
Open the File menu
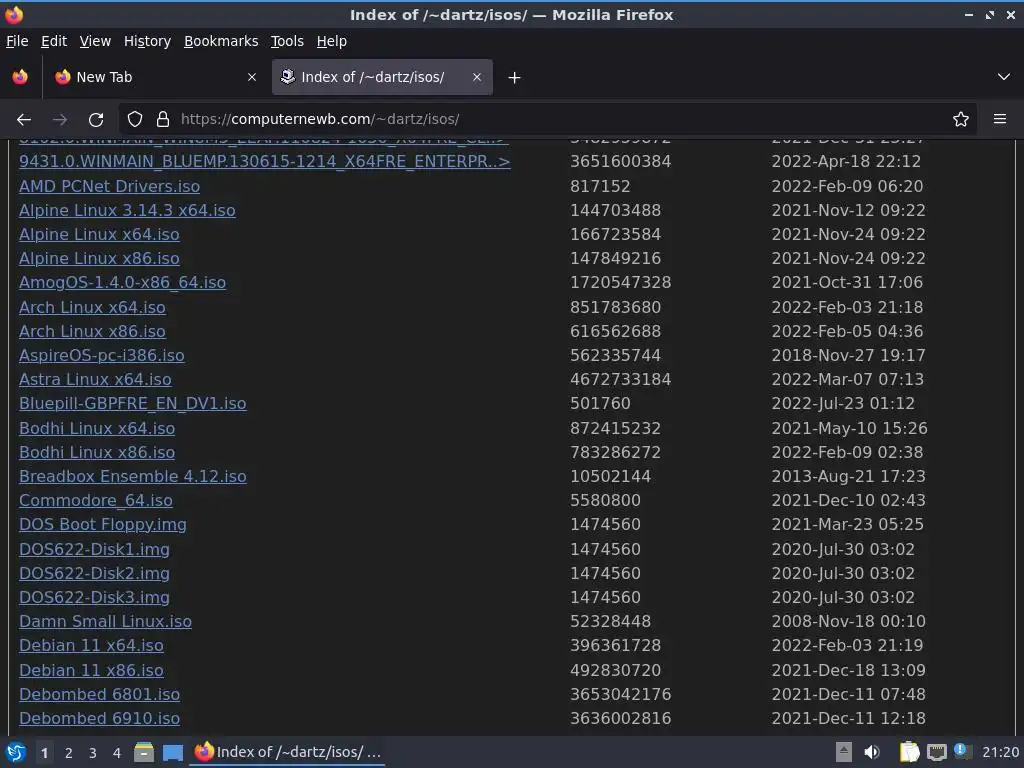click(17, 41)
